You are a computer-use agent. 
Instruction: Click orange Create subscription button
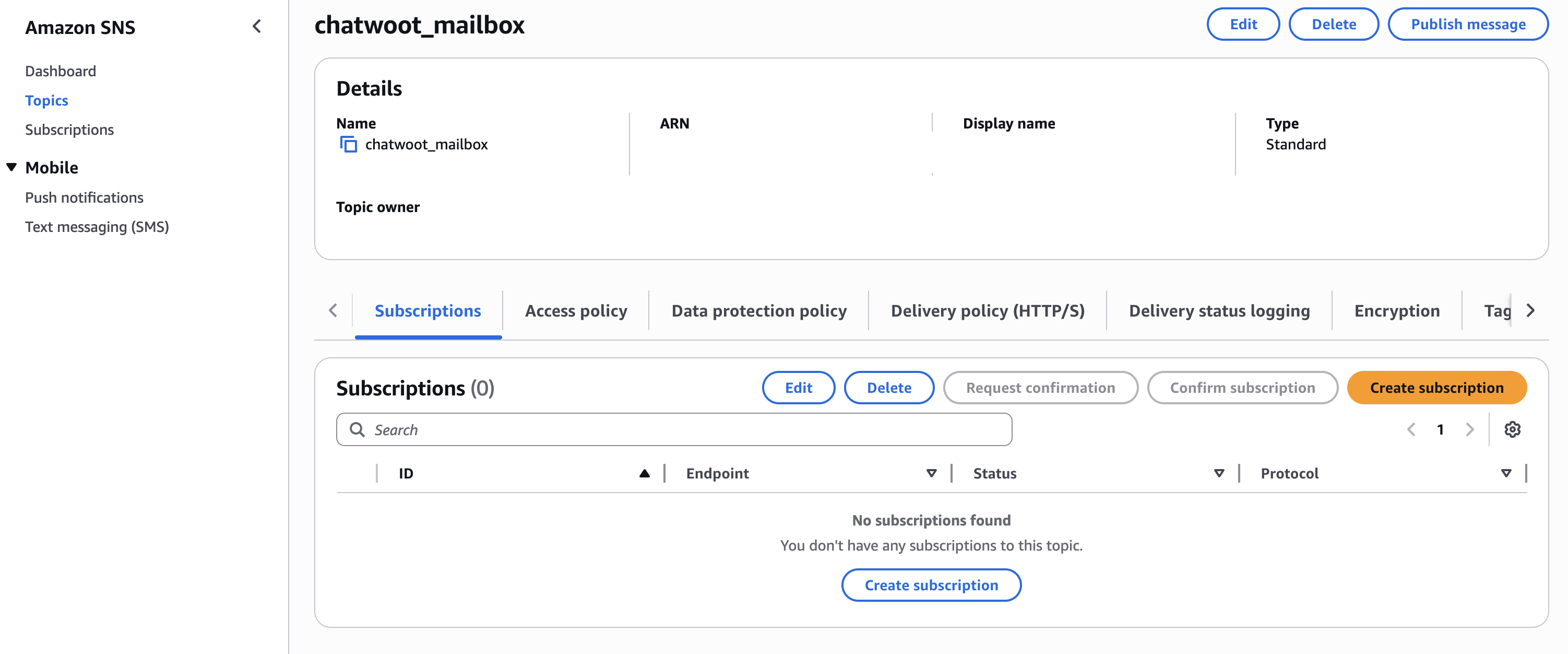(x=1436, y=387)
